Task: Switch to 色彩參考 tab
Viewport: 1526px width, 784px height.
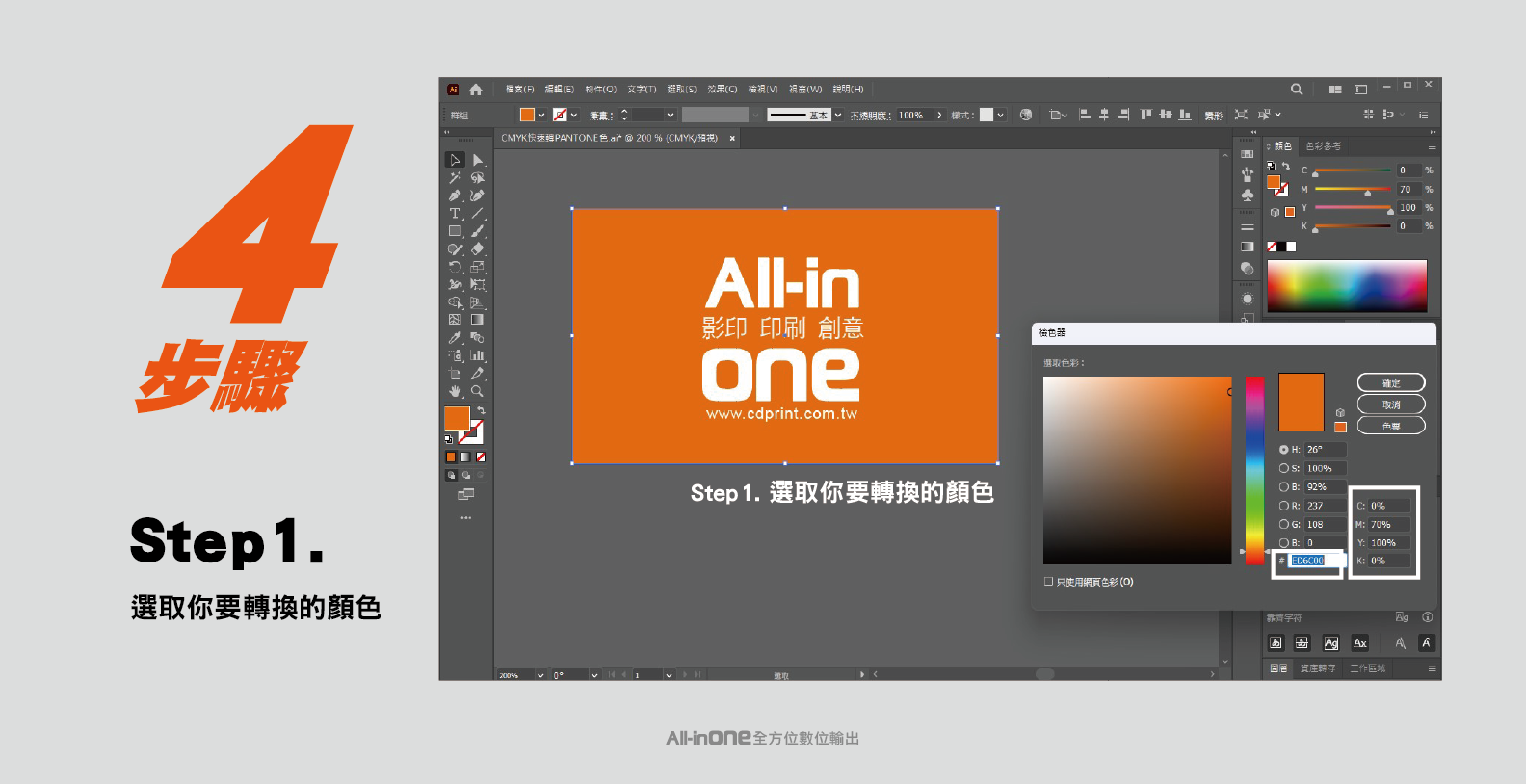Action: tap(1323, 146)
